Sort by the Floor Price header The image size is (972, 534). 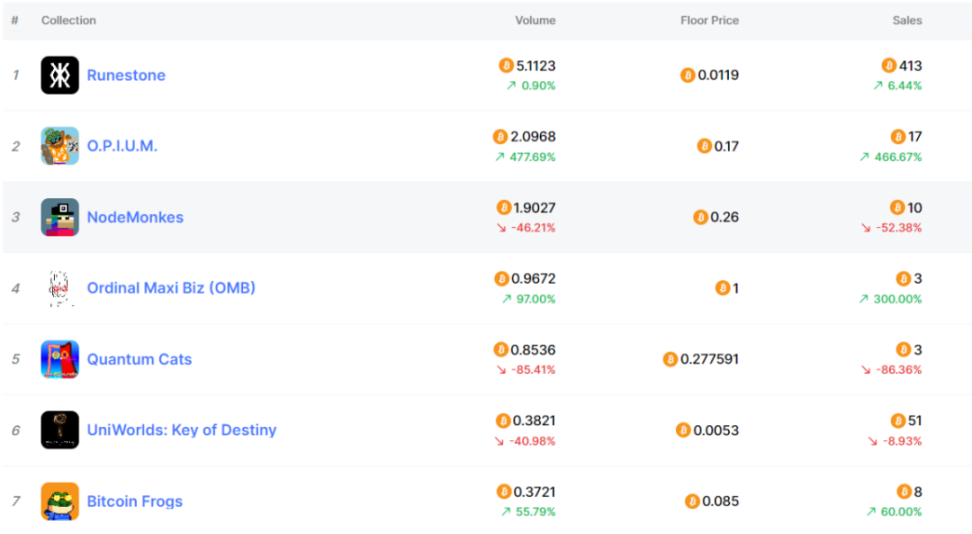(708, 20)
